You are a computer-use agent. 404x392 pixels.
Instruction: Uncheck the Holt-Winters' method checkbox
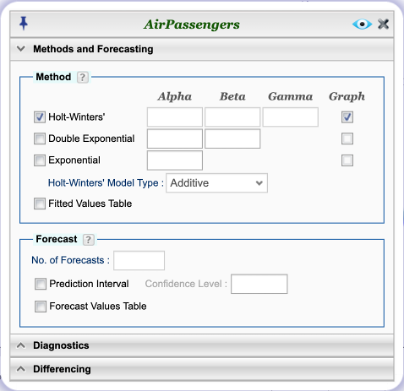pyautogui.click(x=40, y=117)
